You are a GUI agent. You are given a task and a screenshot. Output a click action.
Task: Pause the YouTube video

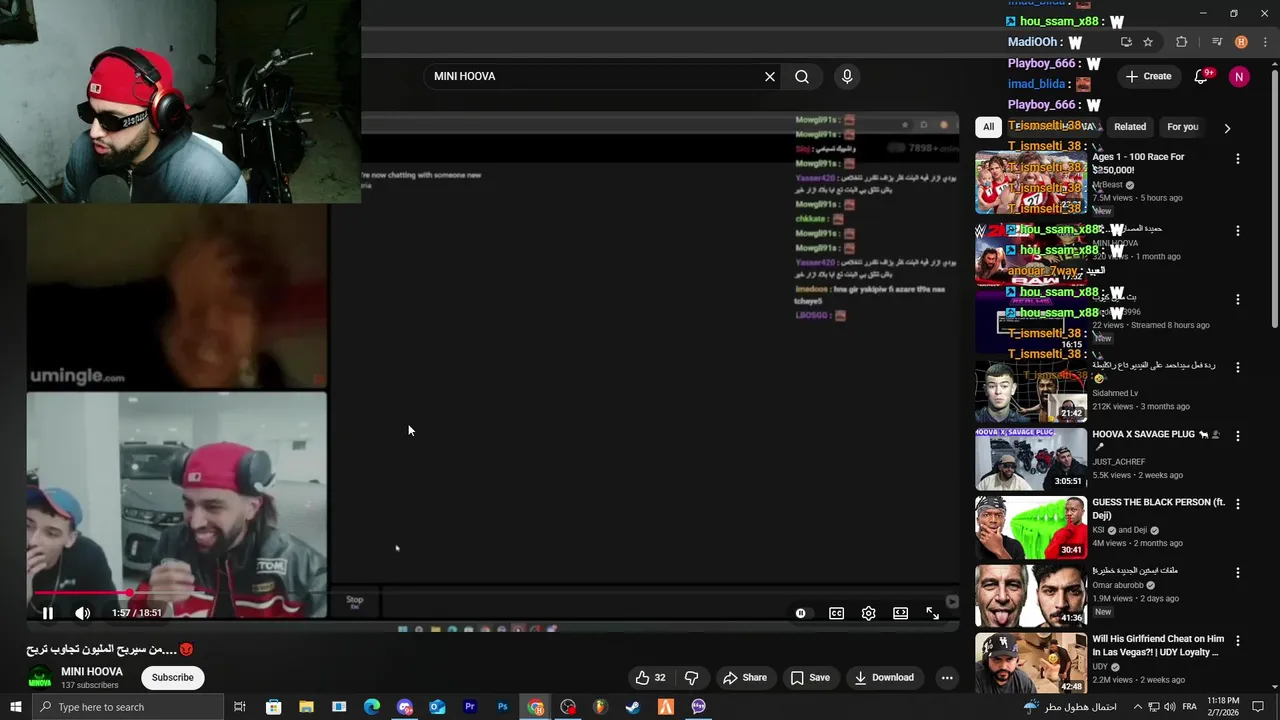click(x=47, y=613)
